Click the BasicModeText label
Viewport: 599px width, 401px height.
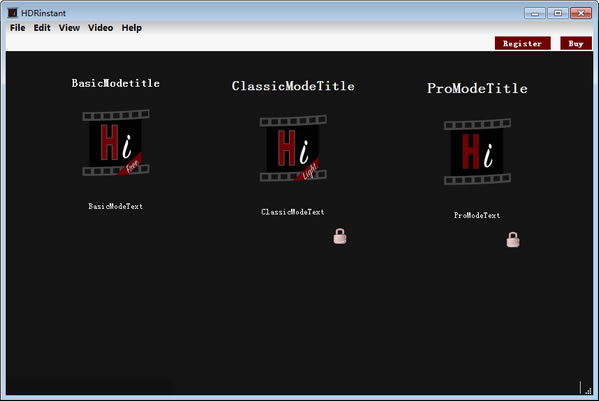(x=115, y=206)
